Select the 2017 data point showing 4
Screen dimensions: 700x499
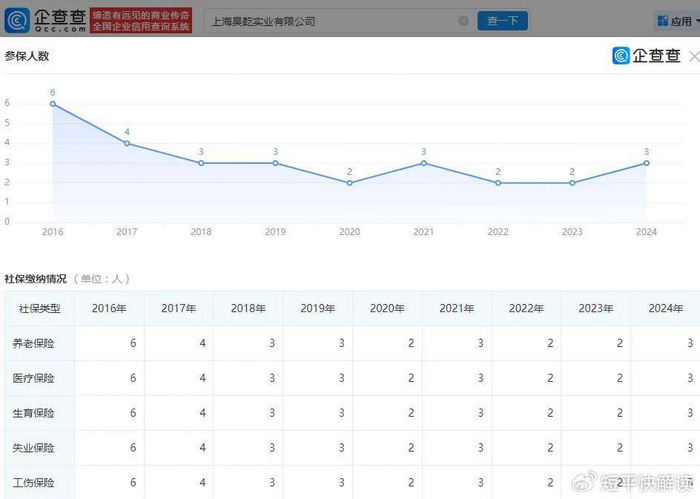127,143
